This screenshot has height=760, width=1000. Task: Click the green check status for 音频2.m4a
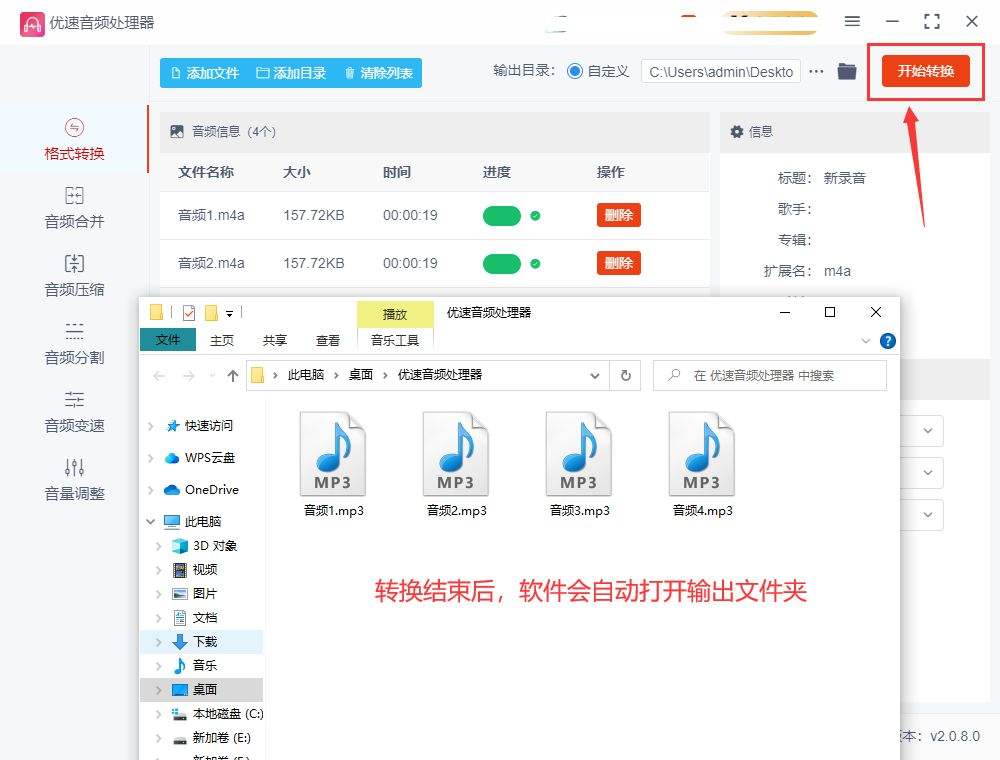[536, 263]
